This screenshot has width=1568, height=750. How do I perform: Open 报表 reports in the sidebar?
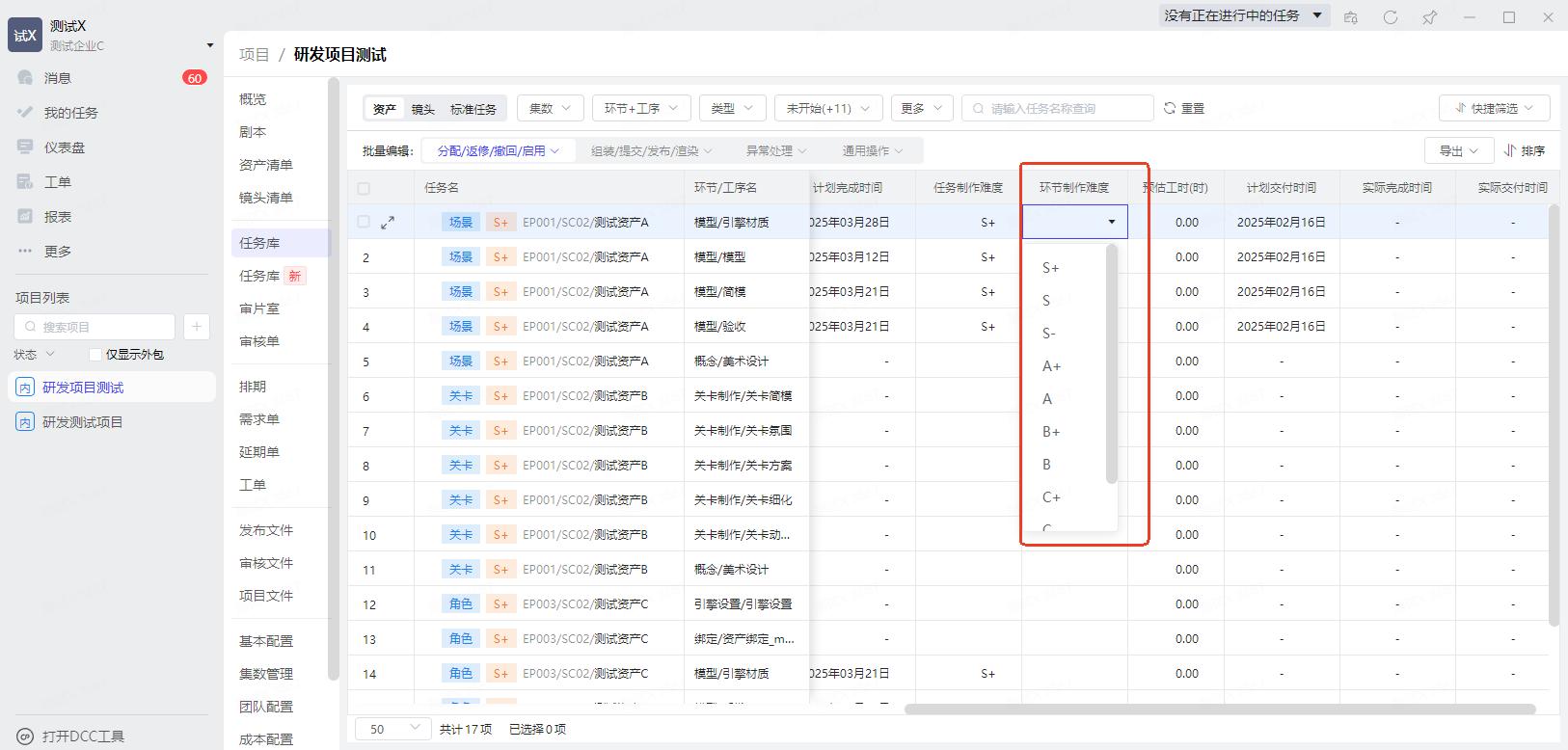(x=26, y=217)
